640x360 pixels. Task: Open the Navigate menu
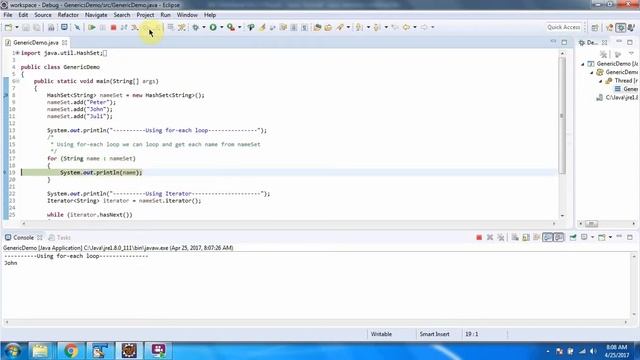96,15
